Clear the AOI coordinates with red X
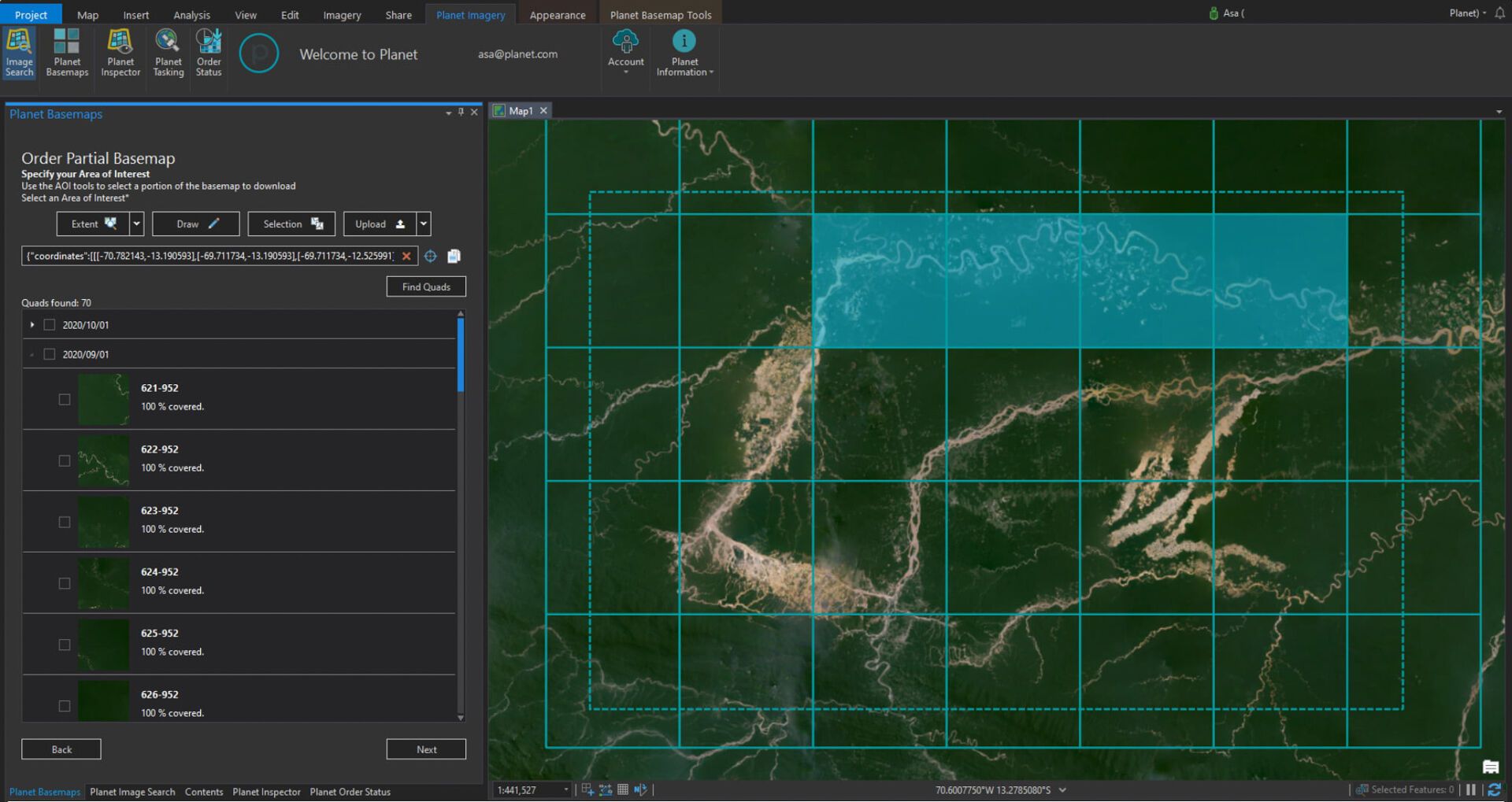 tap(406, 256)
